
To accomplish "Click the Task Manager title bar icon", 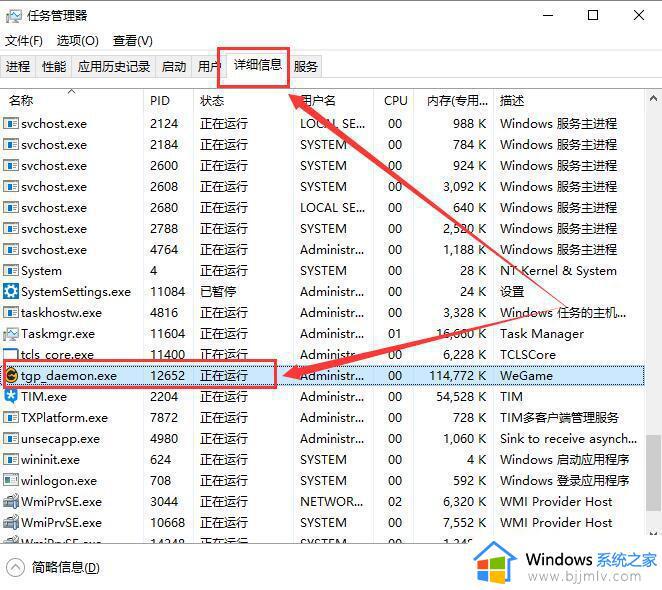I will (13, 16).
